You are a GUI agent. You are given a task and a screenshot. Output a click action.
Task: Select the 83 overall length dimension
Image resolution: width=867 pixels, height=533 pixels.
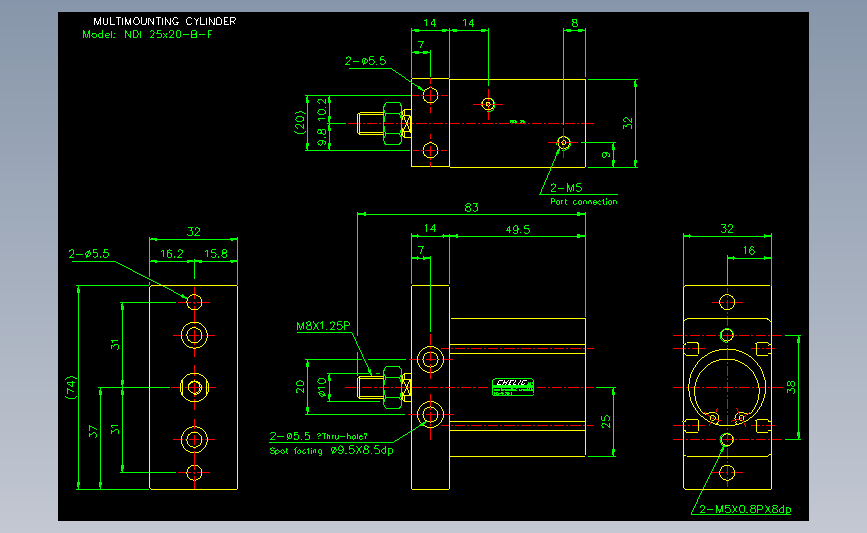471,207
